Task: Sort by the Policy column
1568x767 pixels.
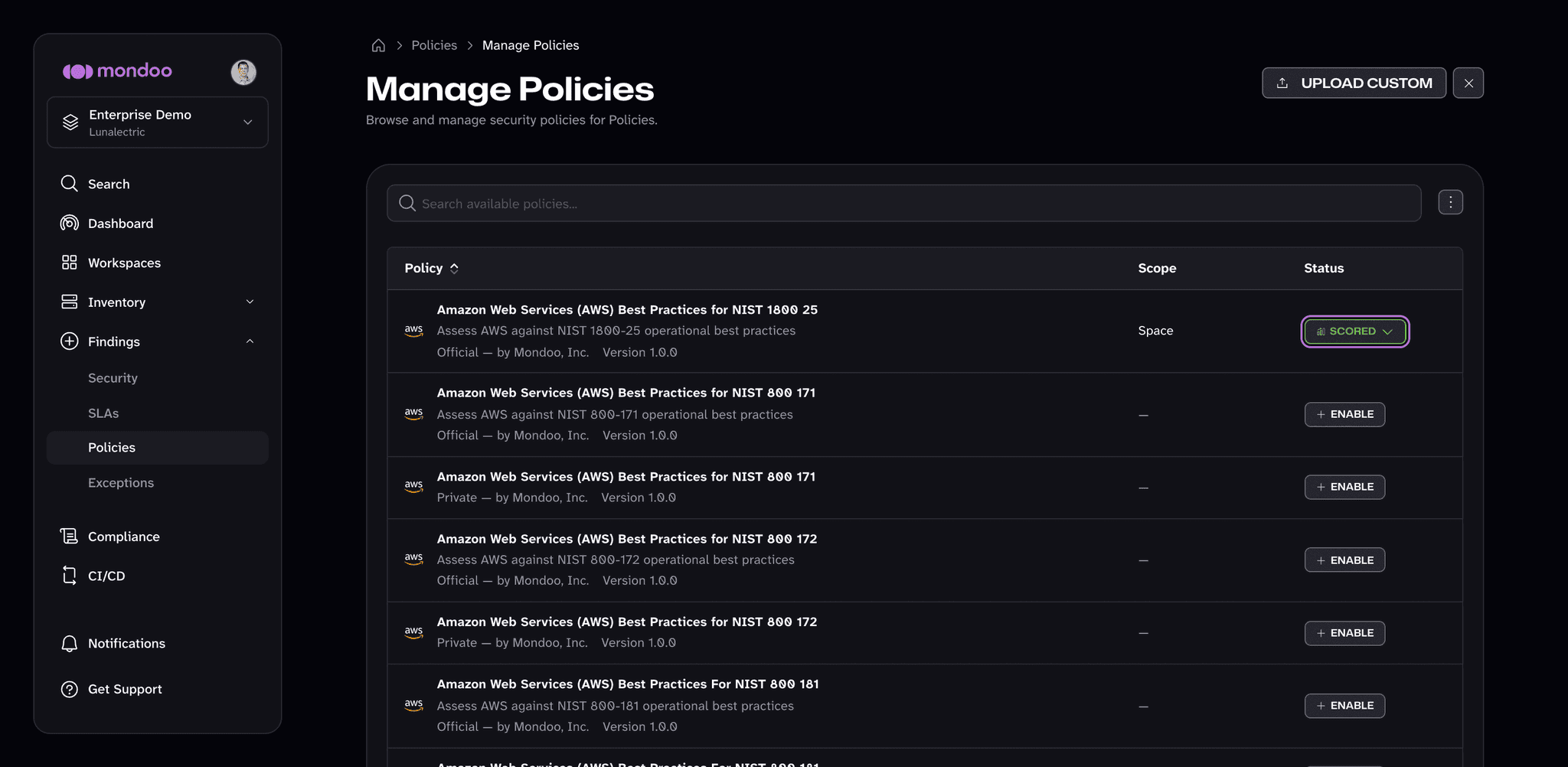Action: [x=432, y=268]
